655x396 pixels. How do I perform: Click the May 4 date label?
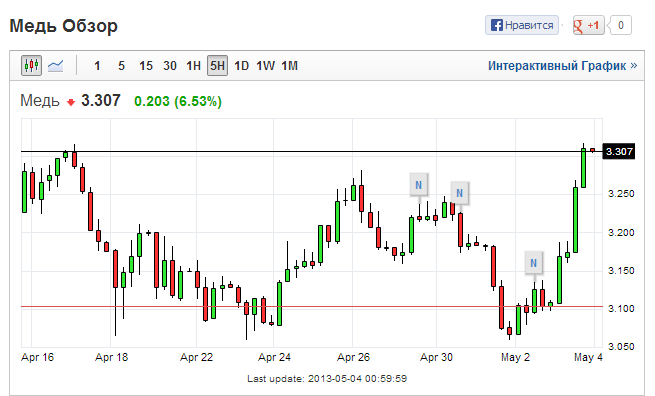click(588, 358)
